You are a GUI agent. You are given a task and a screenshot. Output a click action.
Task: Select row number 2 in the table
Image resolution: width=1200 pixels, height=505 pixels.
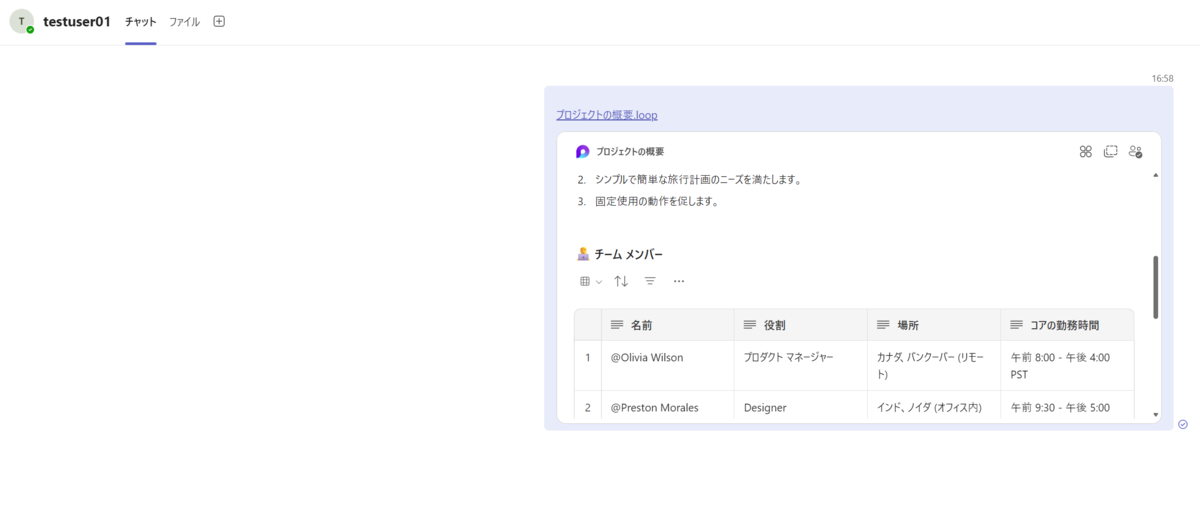(588, 407)
